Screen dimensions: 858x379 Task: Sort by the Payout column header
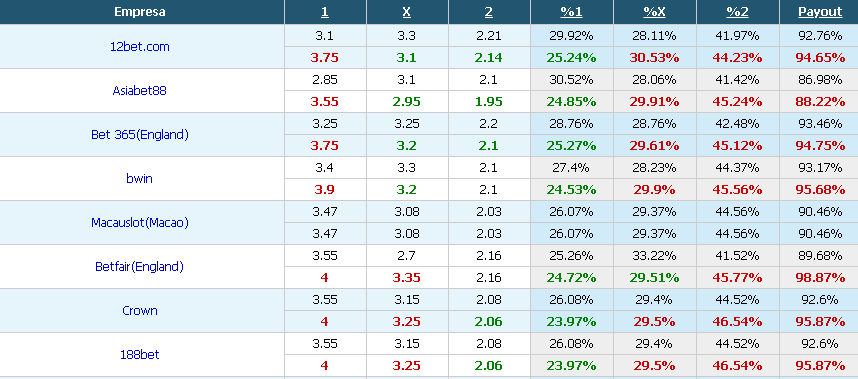(820, 12)
